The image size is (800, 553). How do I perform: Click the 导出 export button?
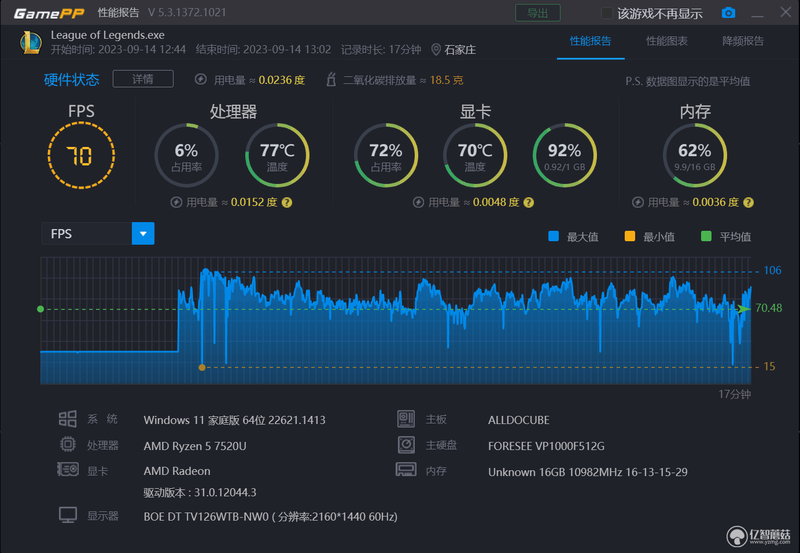click(x=538, y=13)
